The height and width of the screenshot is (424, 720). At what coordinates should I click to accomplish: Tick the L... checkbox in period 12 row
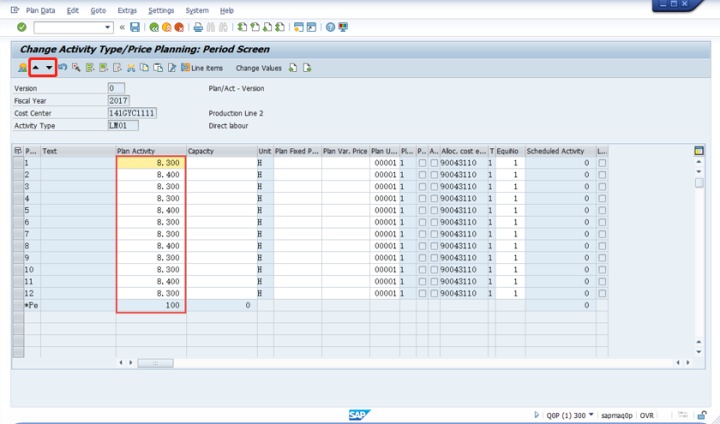tap(602, 293)
